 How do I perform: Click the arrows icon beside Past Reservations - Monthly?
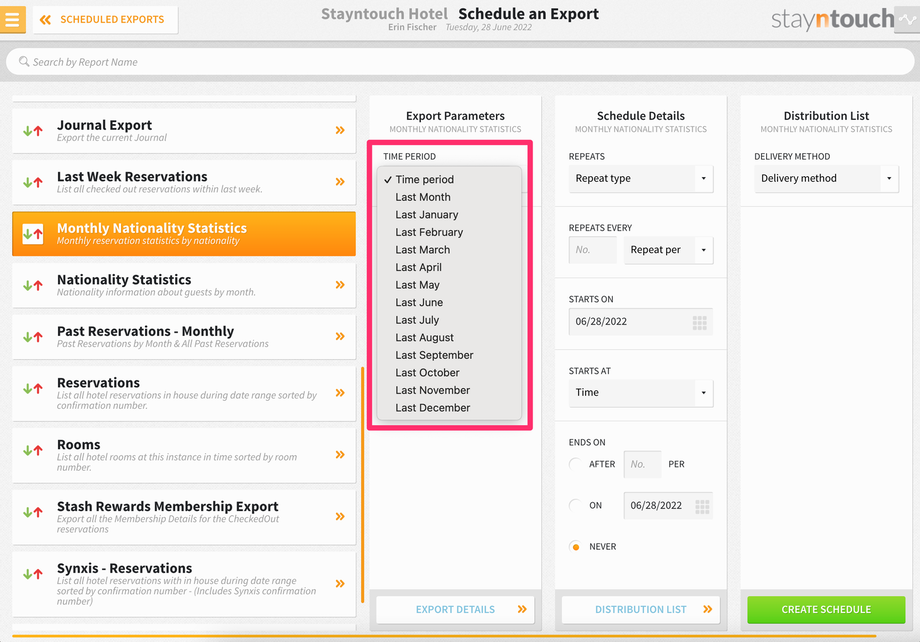pos(33,337)
